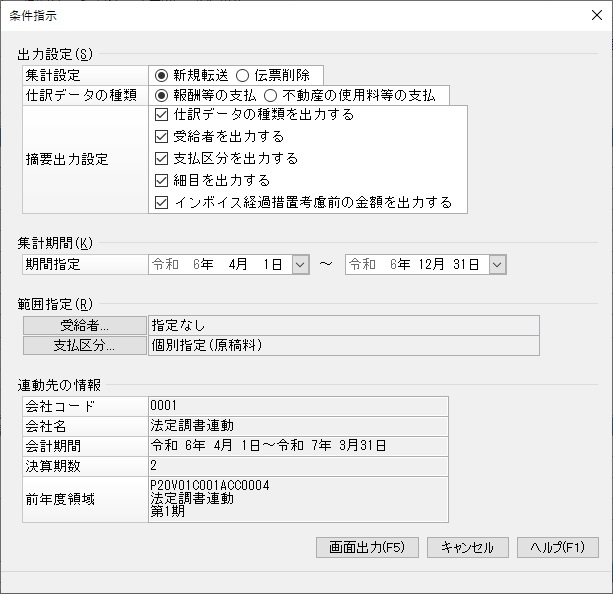This screenshot has height=594, width=613.
Task: Open the 受給者... selection button
Action: pyautogui.click(x=84, y=325)
